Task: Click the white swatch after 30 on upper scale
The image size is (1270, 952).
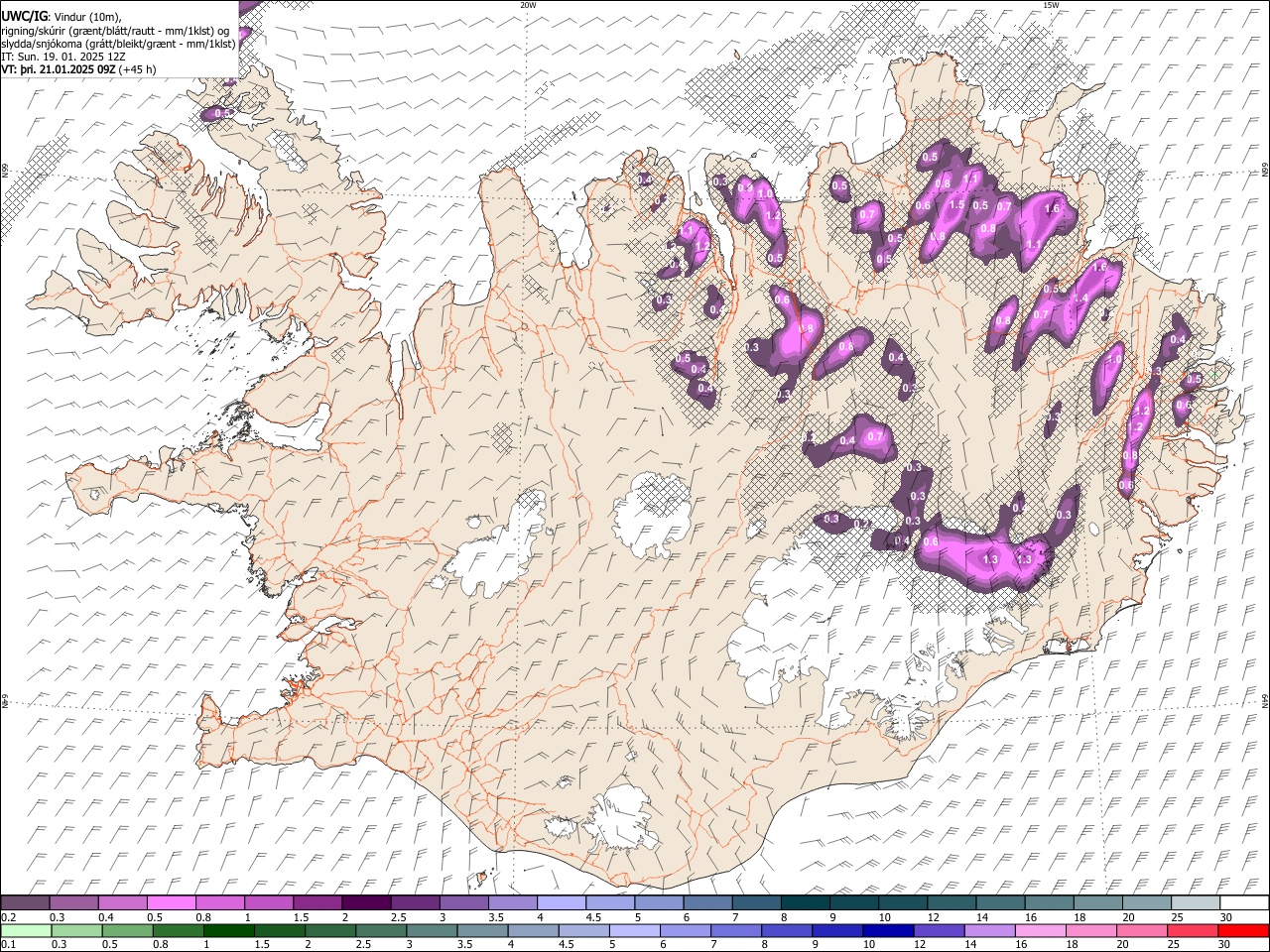Action: 1244,903
